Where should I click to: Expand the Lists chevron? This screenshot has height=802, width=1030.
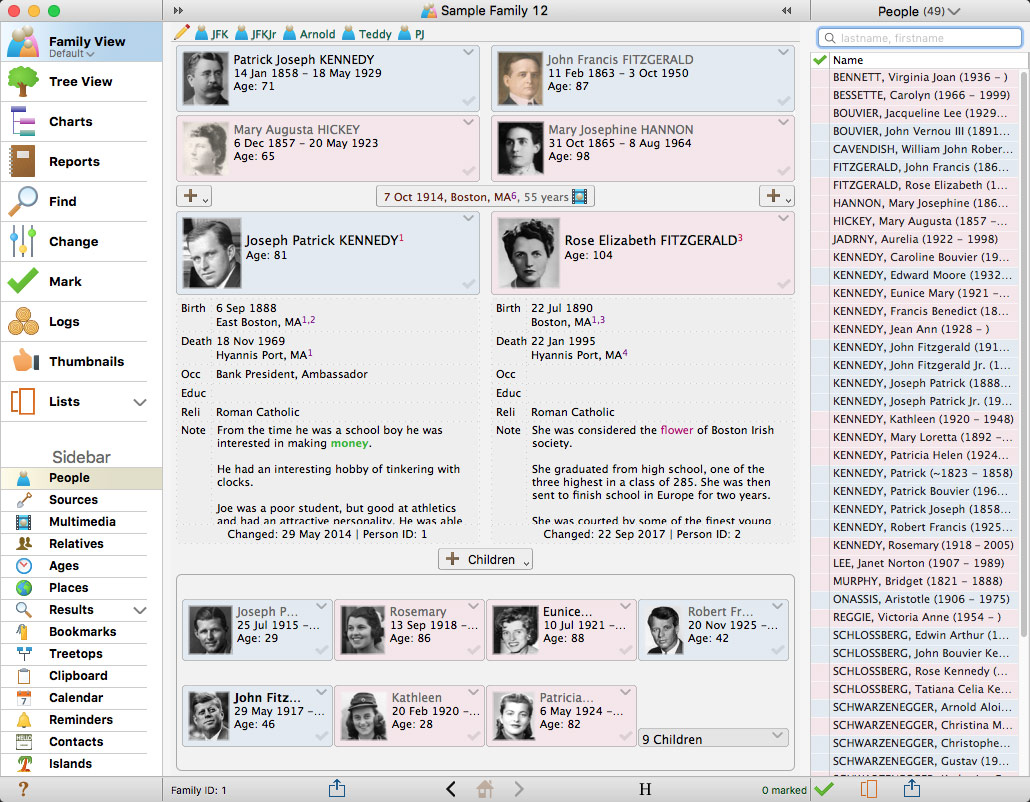pyautogui.click(x=139, y=402)
